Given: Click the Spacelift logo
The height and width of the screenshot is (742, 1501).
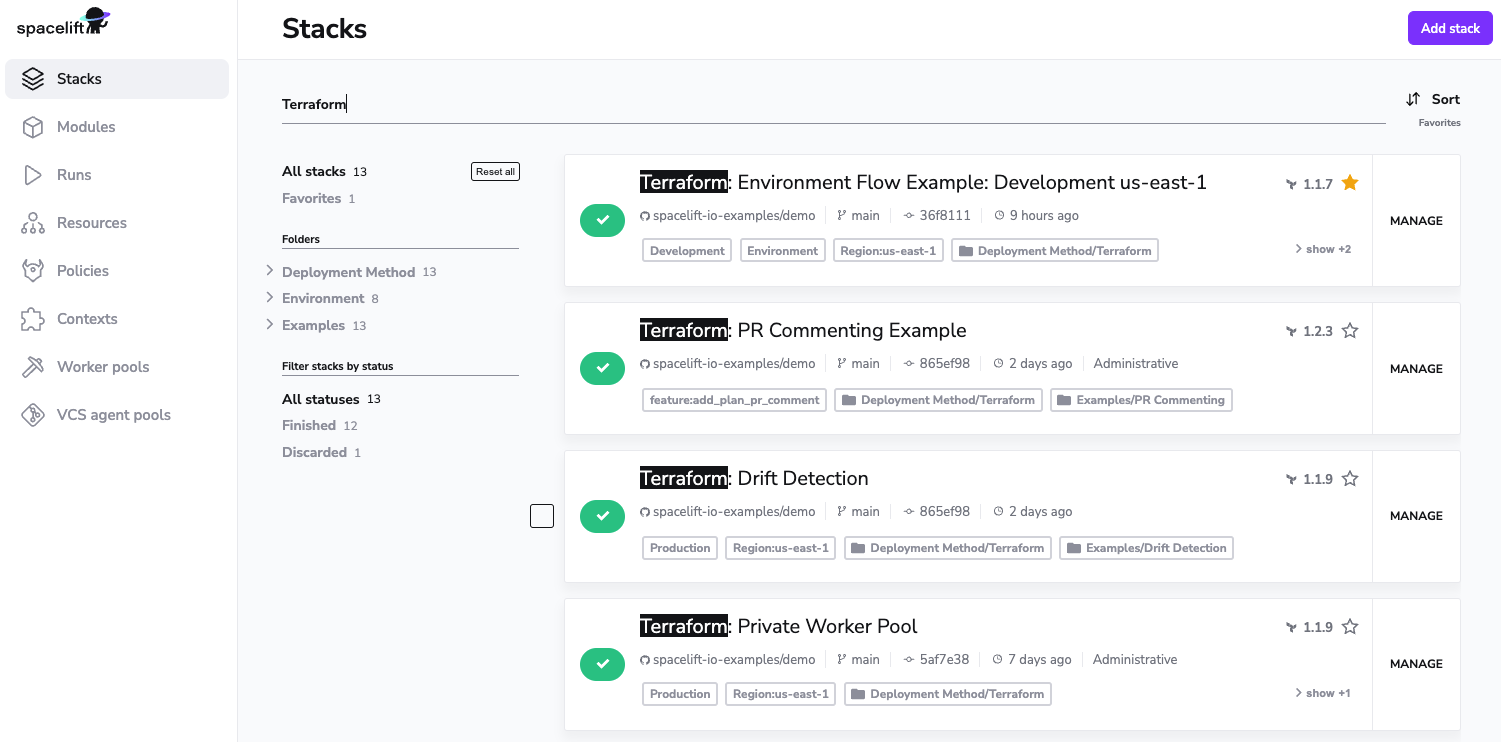Looking at the screenshot, I should click(63, 22).
